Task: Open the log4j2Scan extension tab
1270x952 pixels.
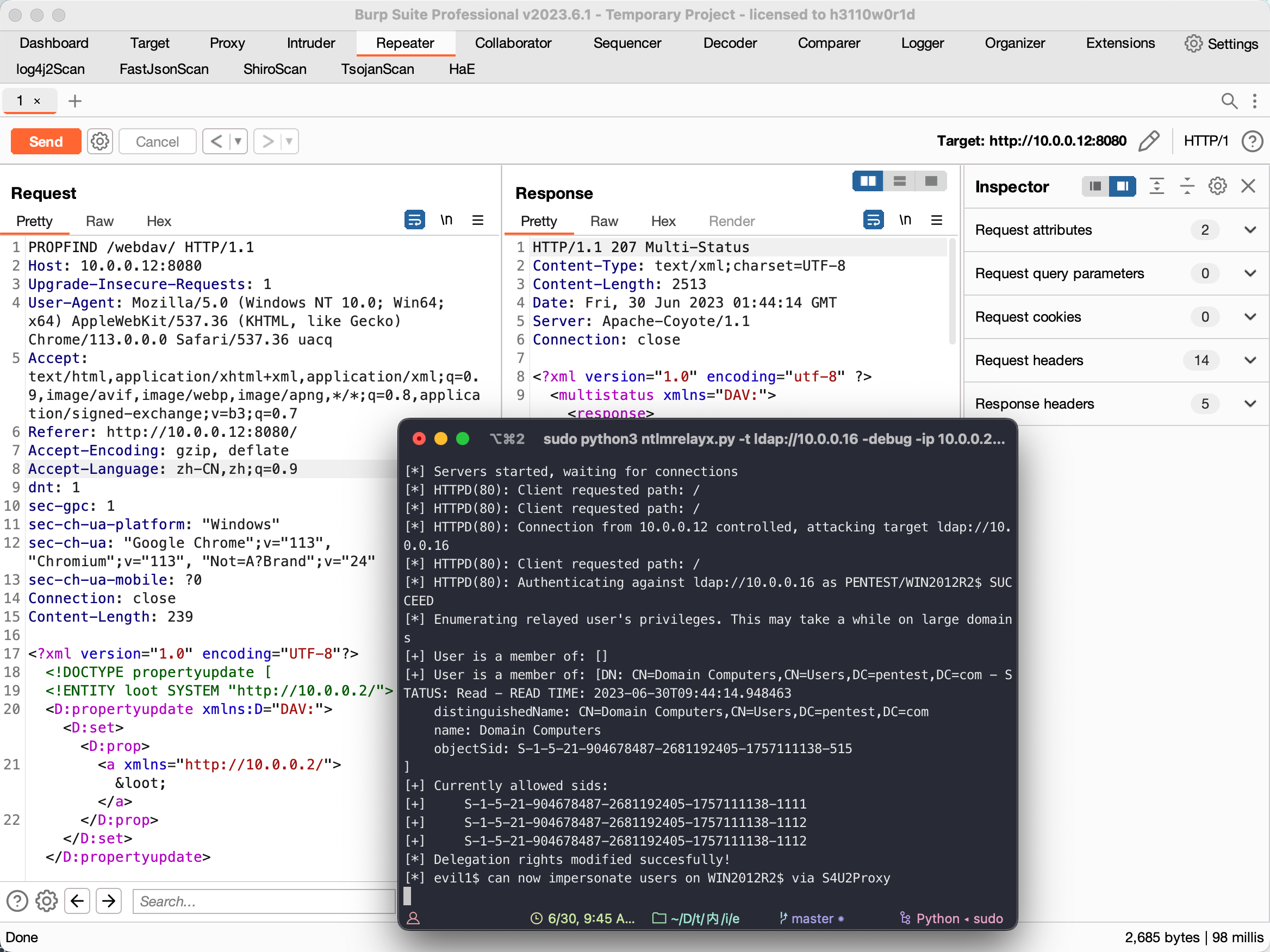Action: 51,69
